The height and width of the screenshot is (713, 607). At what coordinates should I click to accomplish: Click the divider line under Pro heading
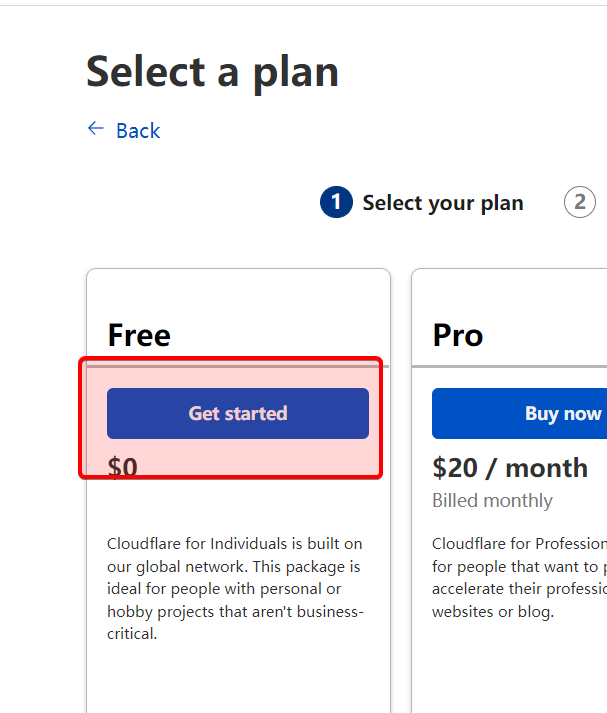(x=509, y=367)
